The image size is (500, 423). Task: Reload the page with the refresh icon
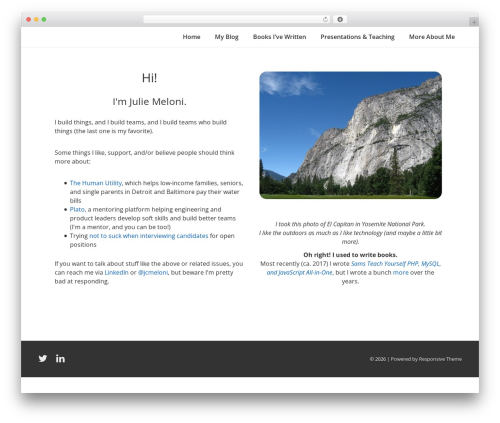pyautogui.click(x=325, y=19)
